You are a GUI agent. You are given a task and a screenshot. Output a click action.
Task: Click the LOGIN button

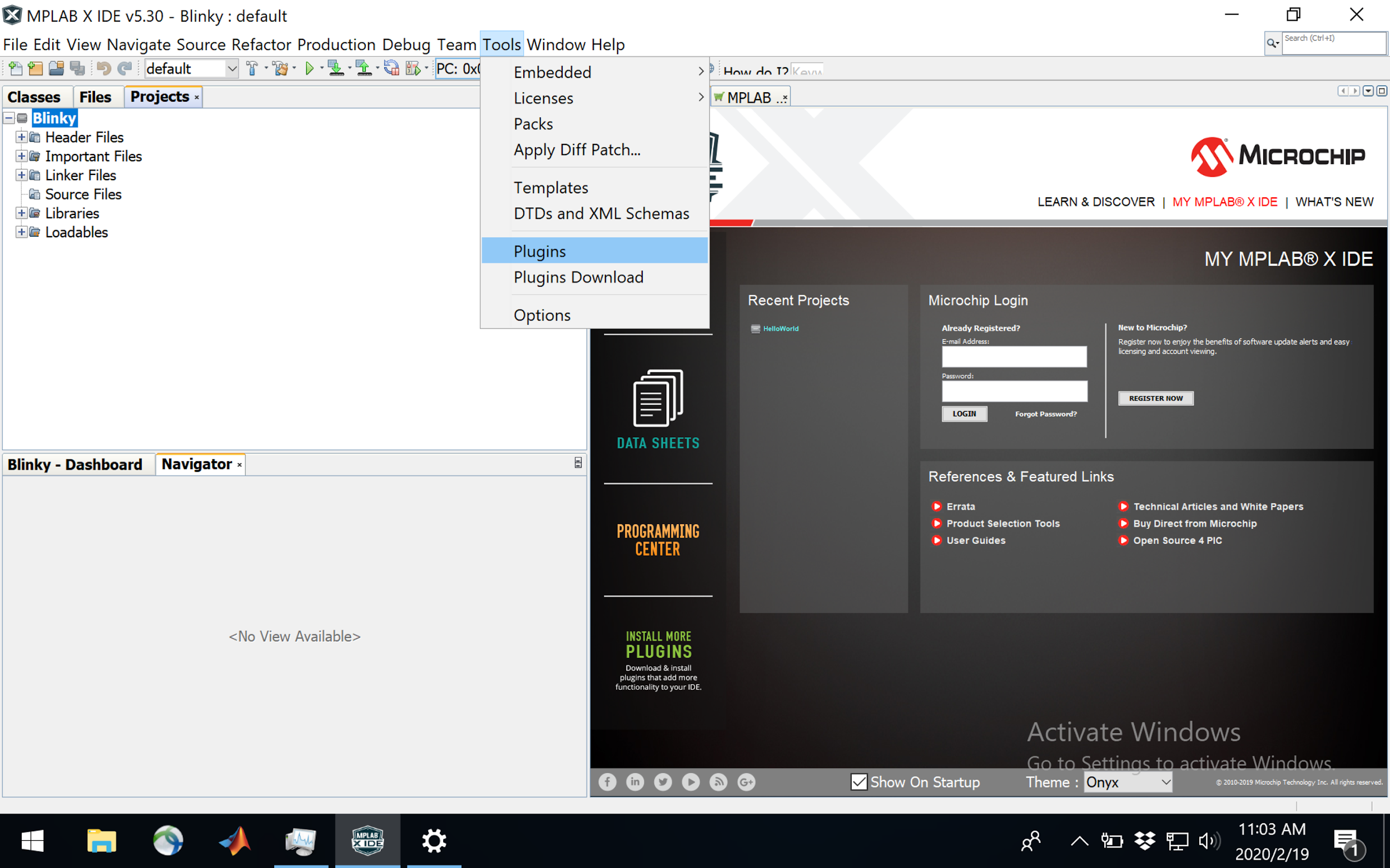tap(965, 414)
